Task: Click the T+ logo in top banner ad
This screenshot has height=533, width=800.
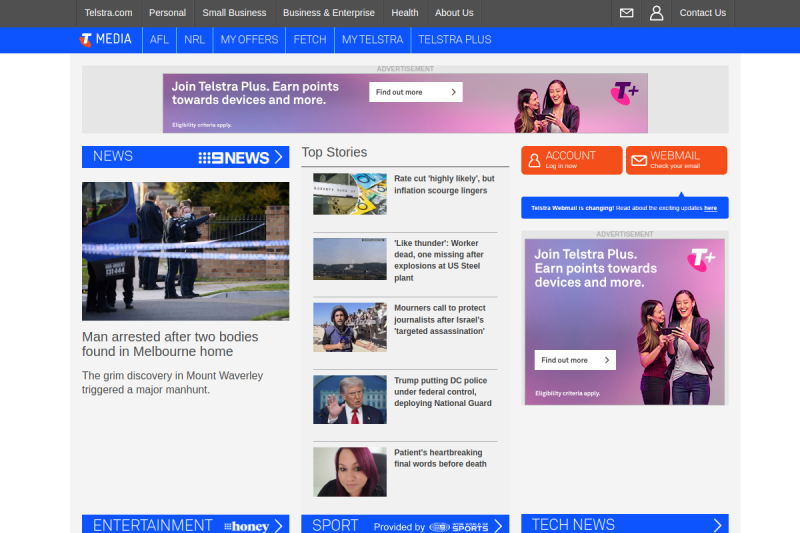Action: click(624, 93)
